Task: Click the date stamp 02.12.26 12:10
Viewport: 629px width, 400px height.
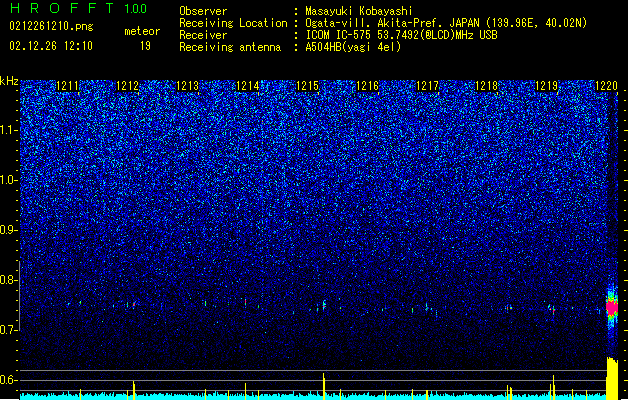Action: pos(51,46)
